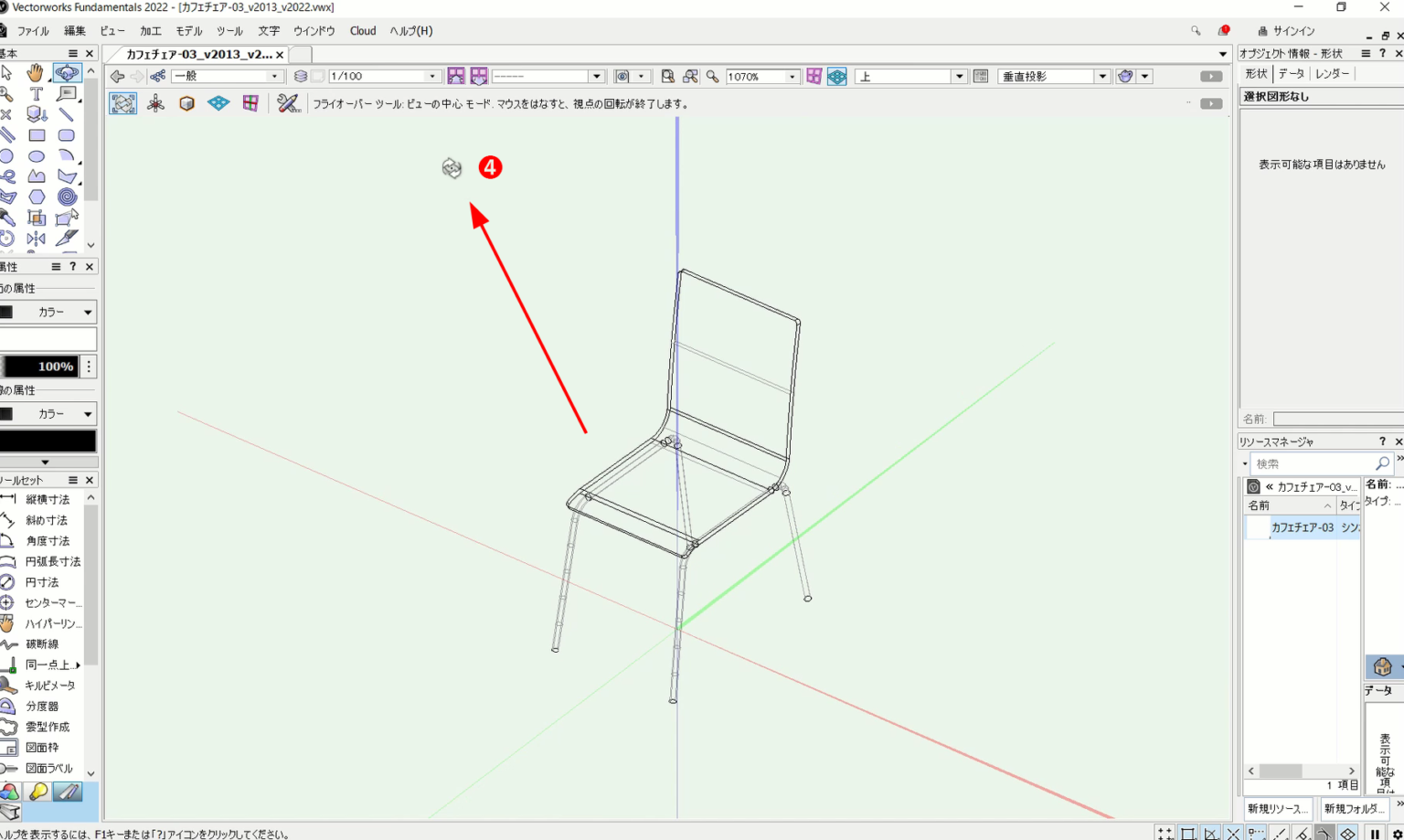This screenshot has width=1404, height=840.
Task: Select the 分度器 protractor tool
Action: tap(41, 706)
